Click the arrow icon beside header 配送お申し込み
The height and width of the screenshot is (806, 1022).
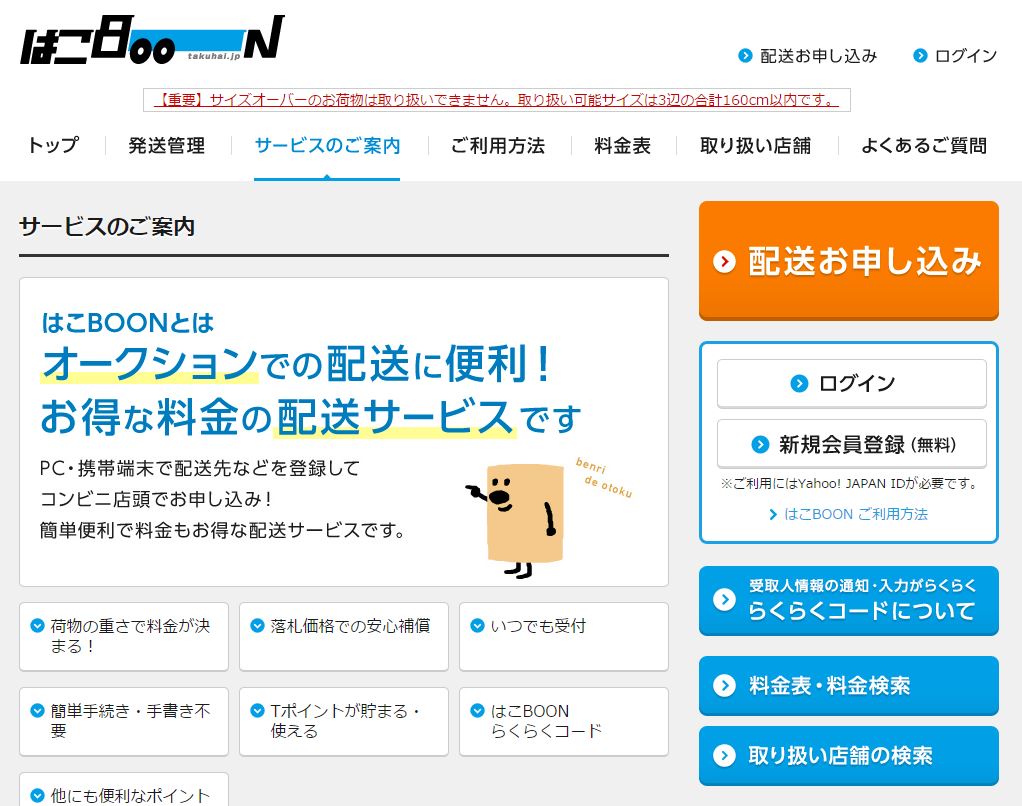pyautogui.click(x=745, y=56)
